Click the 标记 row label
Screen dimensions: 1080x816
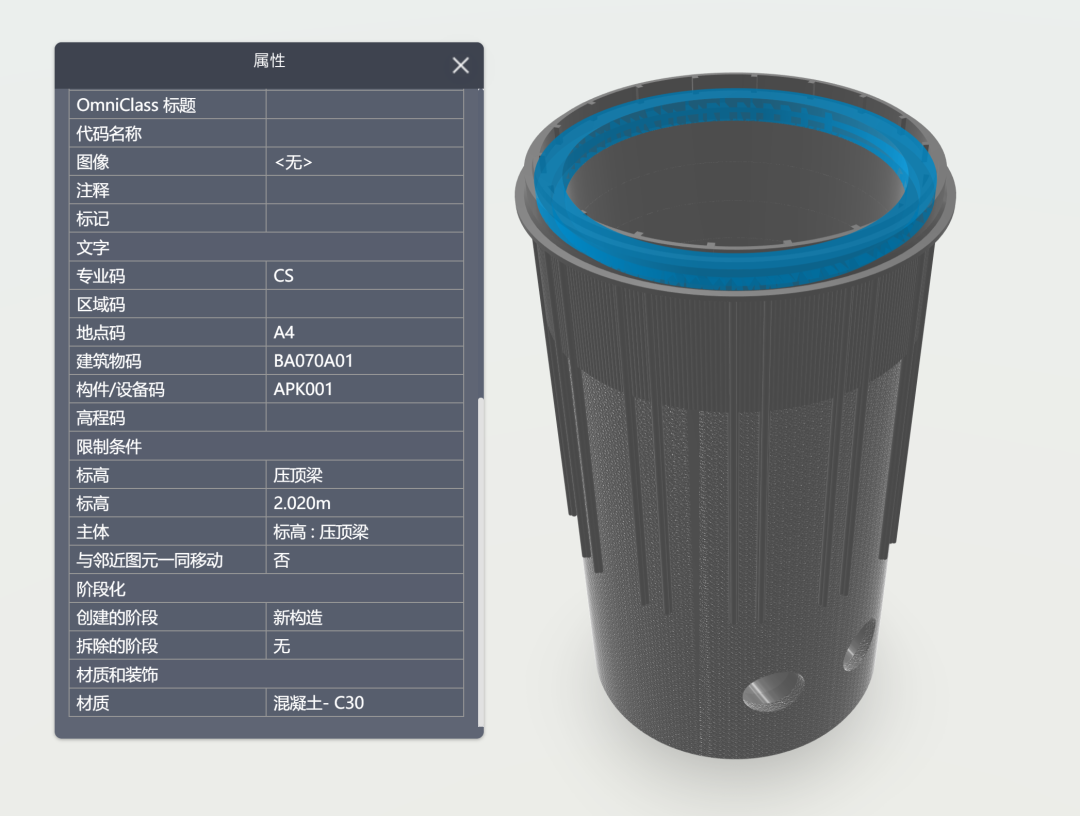92,219
